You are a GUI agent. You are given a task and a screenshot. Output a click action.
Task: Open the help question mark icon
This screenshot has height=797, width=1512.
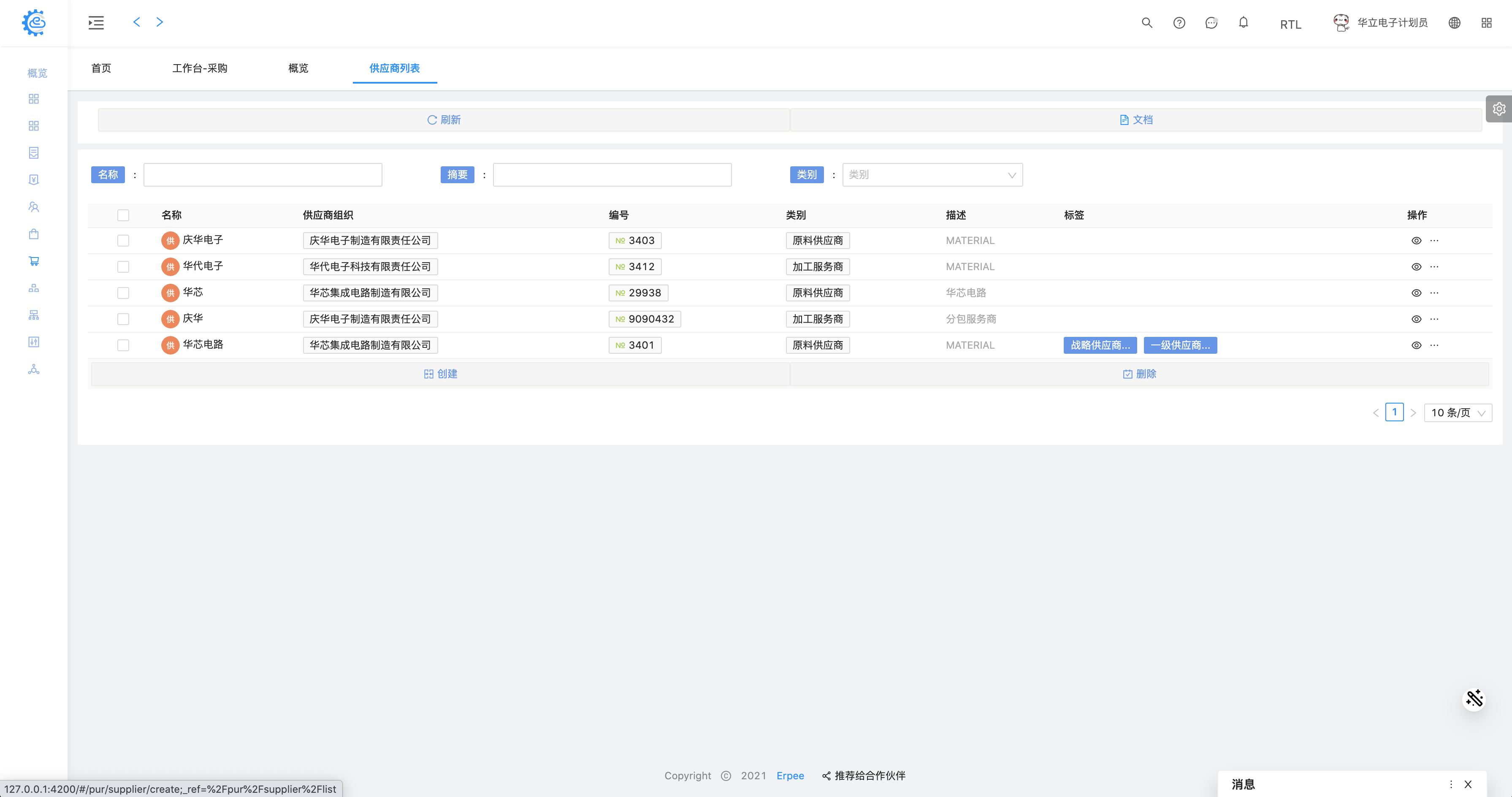(x=1179, y=23)
